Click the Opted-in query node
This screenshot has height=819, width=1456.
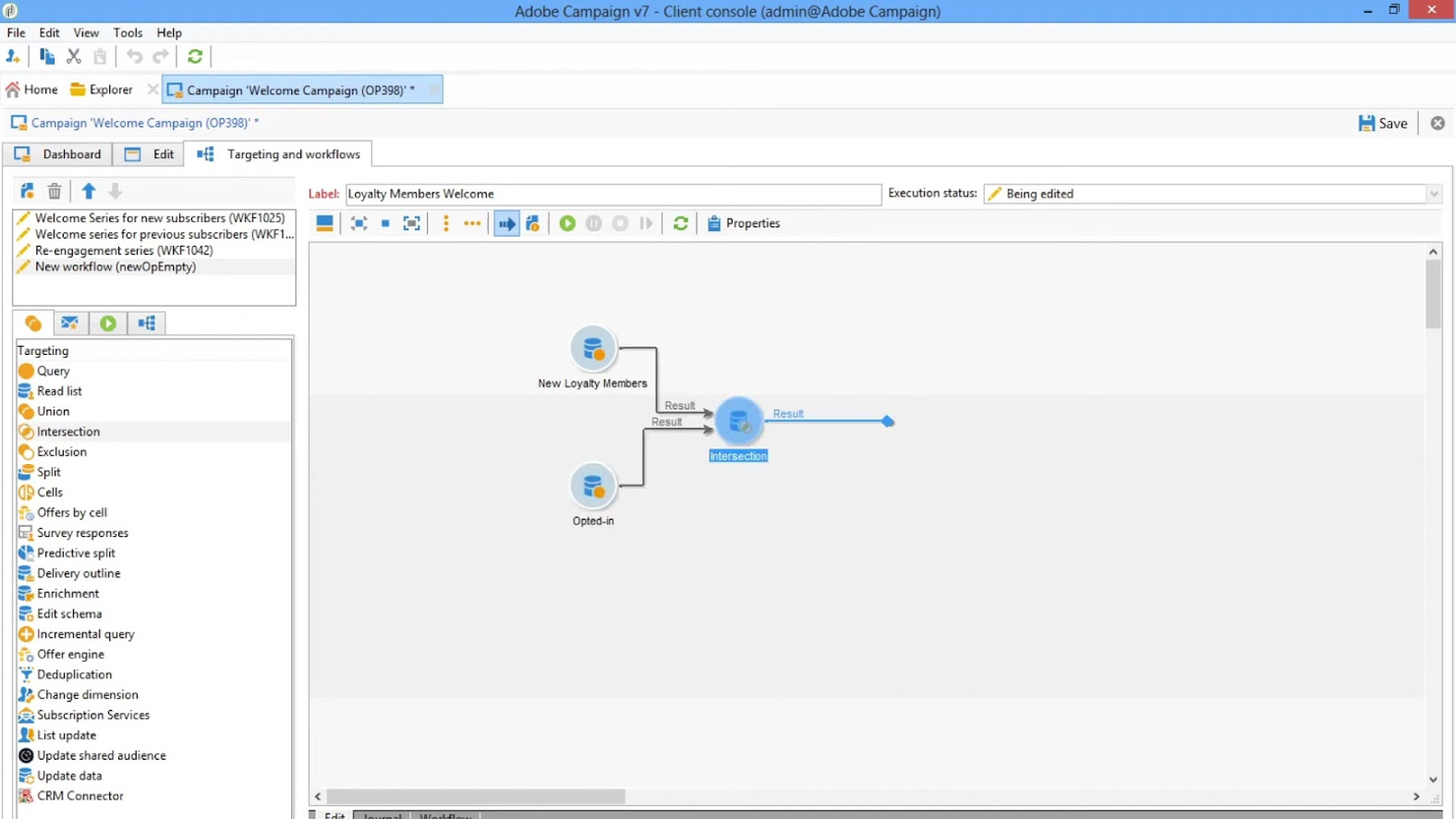(592, 486)
